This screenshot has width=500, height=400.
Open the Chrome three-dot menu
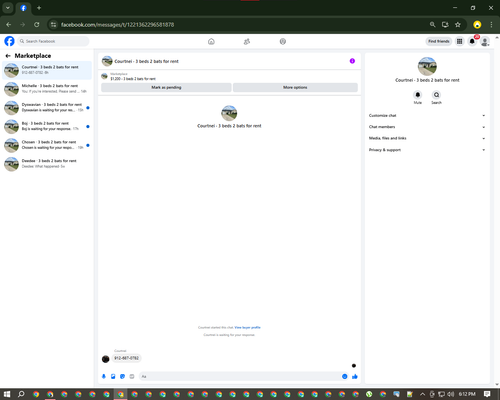click(491, 25)
